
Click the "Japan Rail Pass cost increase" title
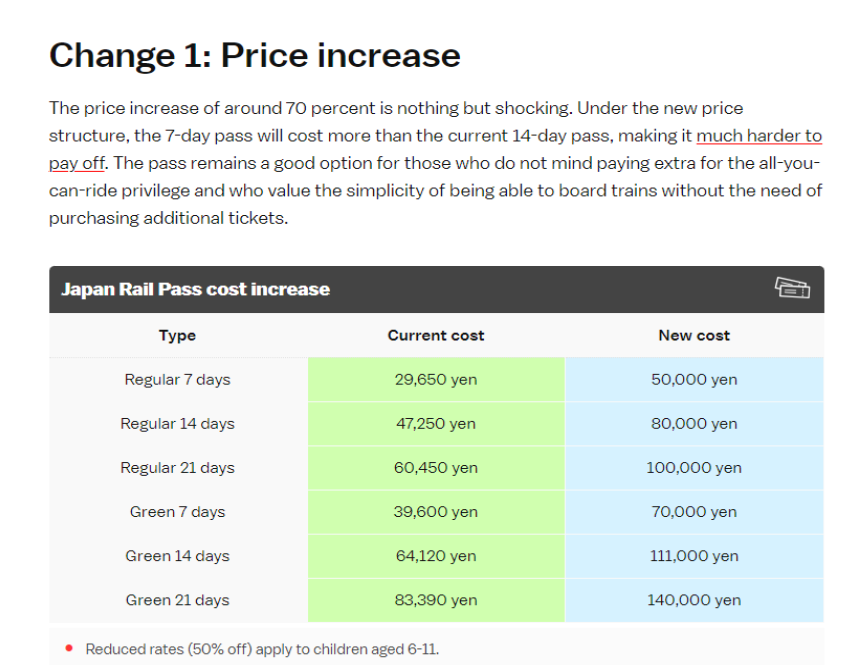pyautogui.click(x=195, y=290)
